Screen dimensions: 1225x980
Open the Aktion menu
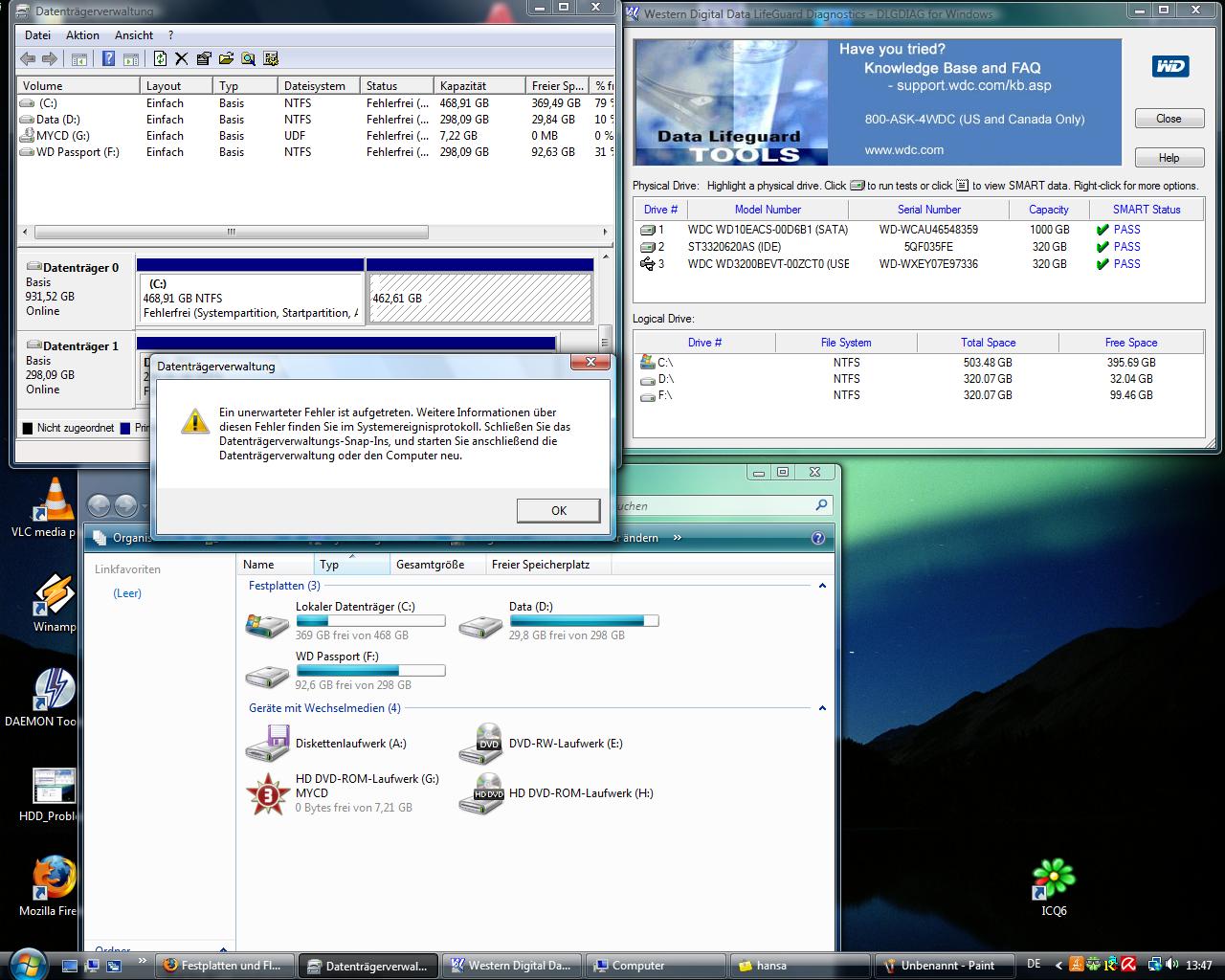pos(82,35)
